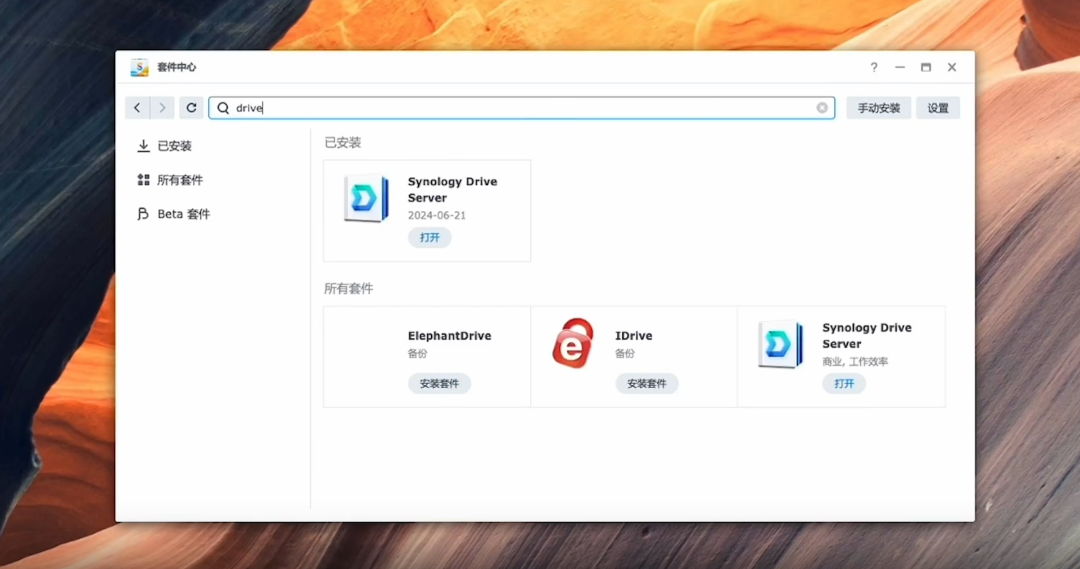Open help with the question mark icon

coord(873,67)
